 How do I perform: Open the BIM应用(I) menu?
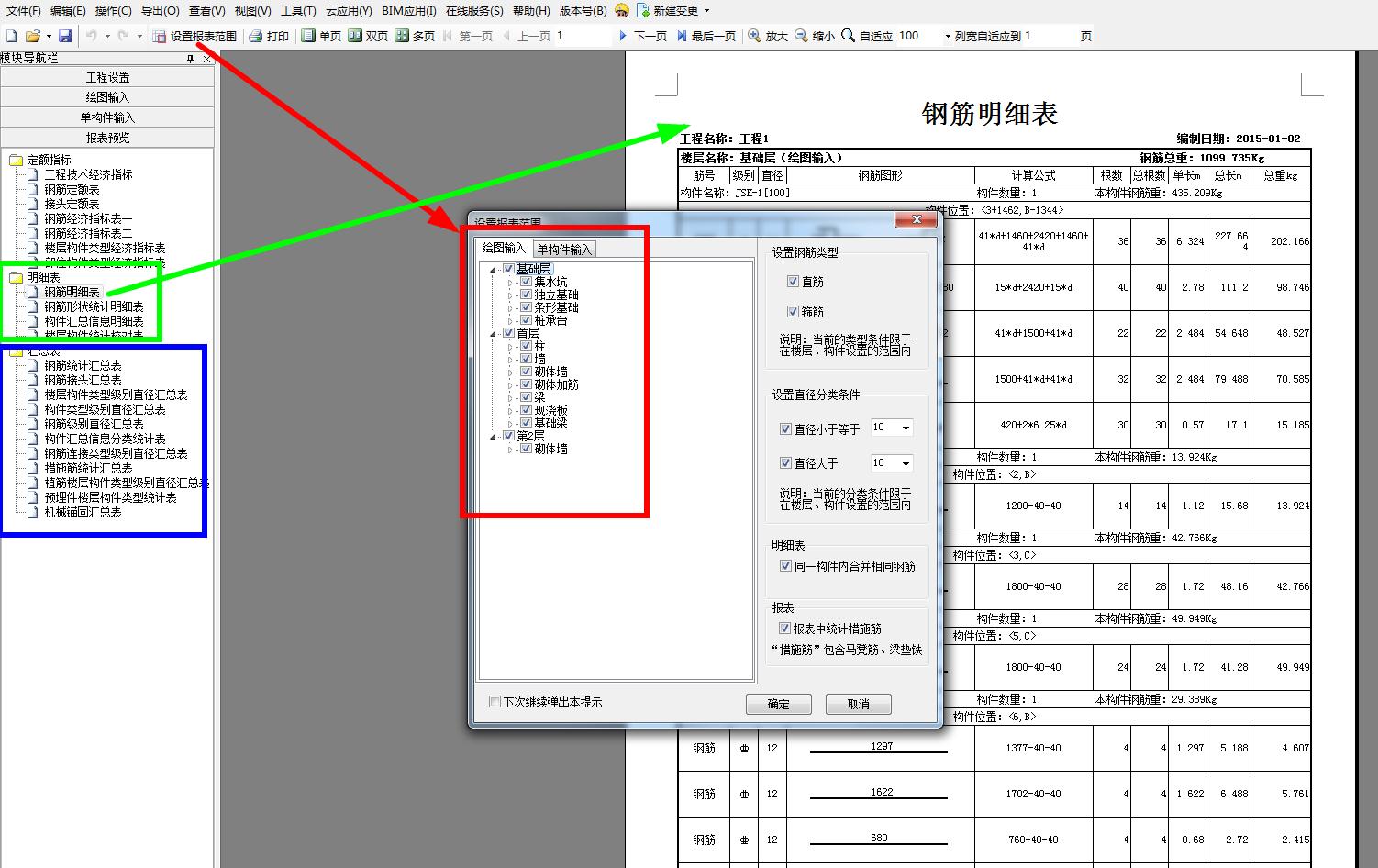409,10
